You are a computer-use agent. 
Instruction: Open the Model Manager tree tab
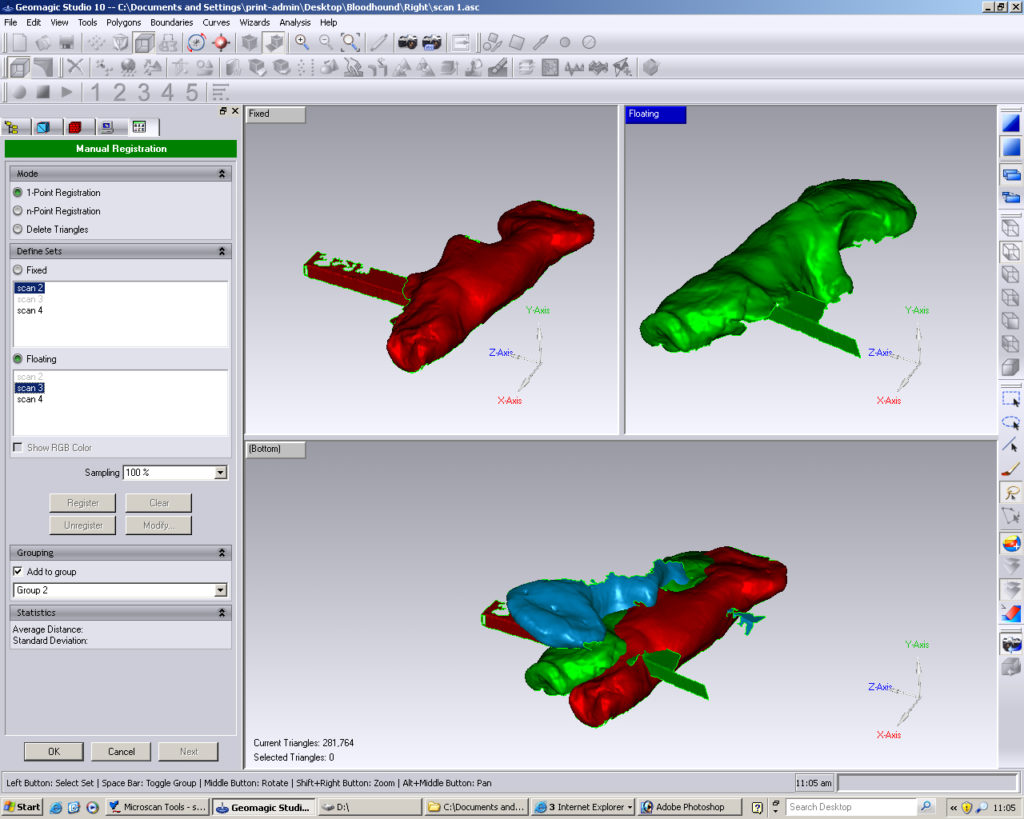(14, 127)
